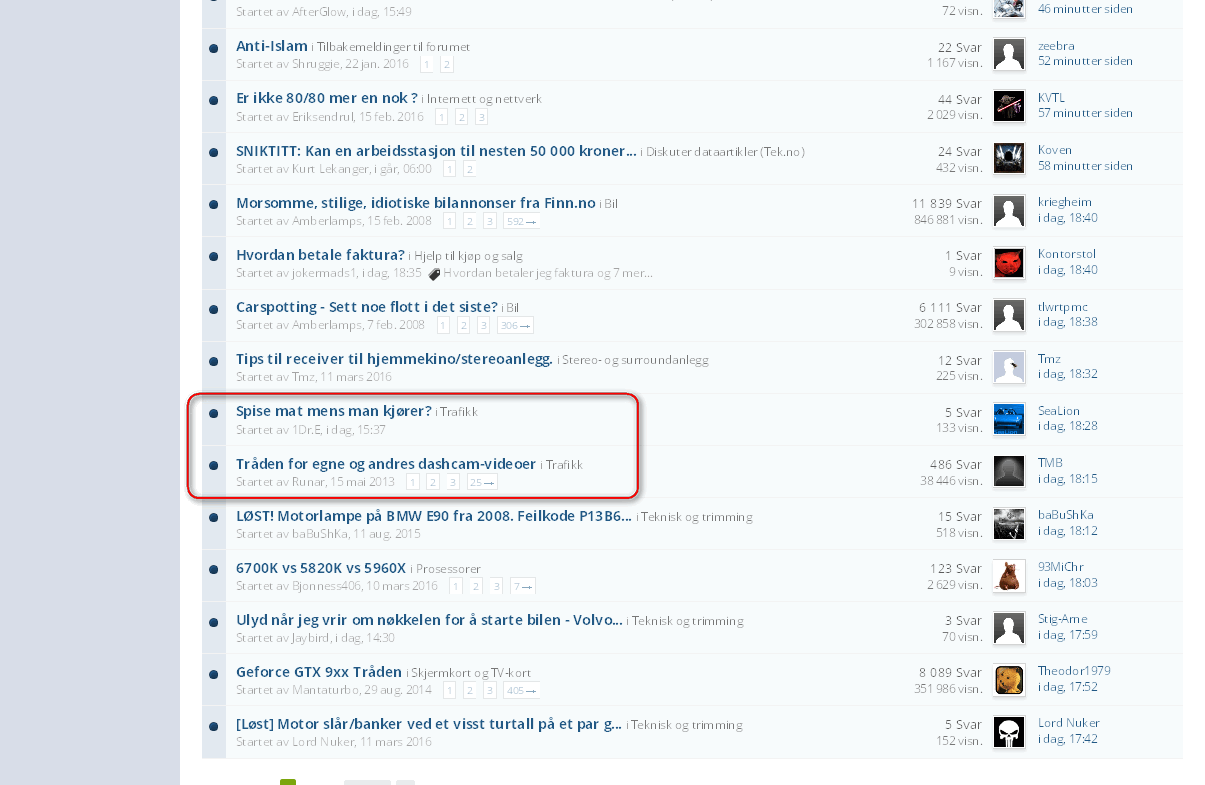Click unread marker for Er ikke 80/80 thread
Viewport: 1205px width, 785px height.
point(214,100)
